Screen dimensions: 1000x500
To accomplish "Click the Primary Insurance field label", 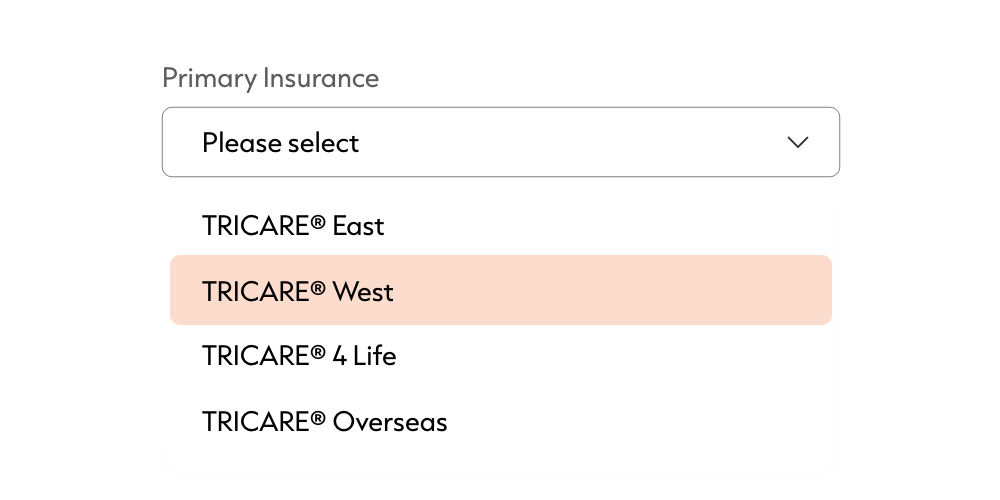I will click(x=270, y=78).
